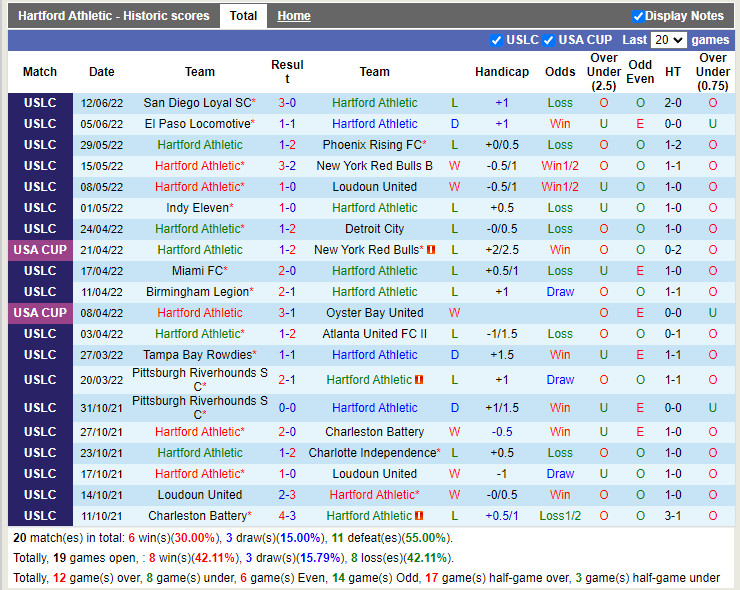Click red card icon beside New York Red Bulls
Screen dimensions: 740x590
[x=431, y=250]
